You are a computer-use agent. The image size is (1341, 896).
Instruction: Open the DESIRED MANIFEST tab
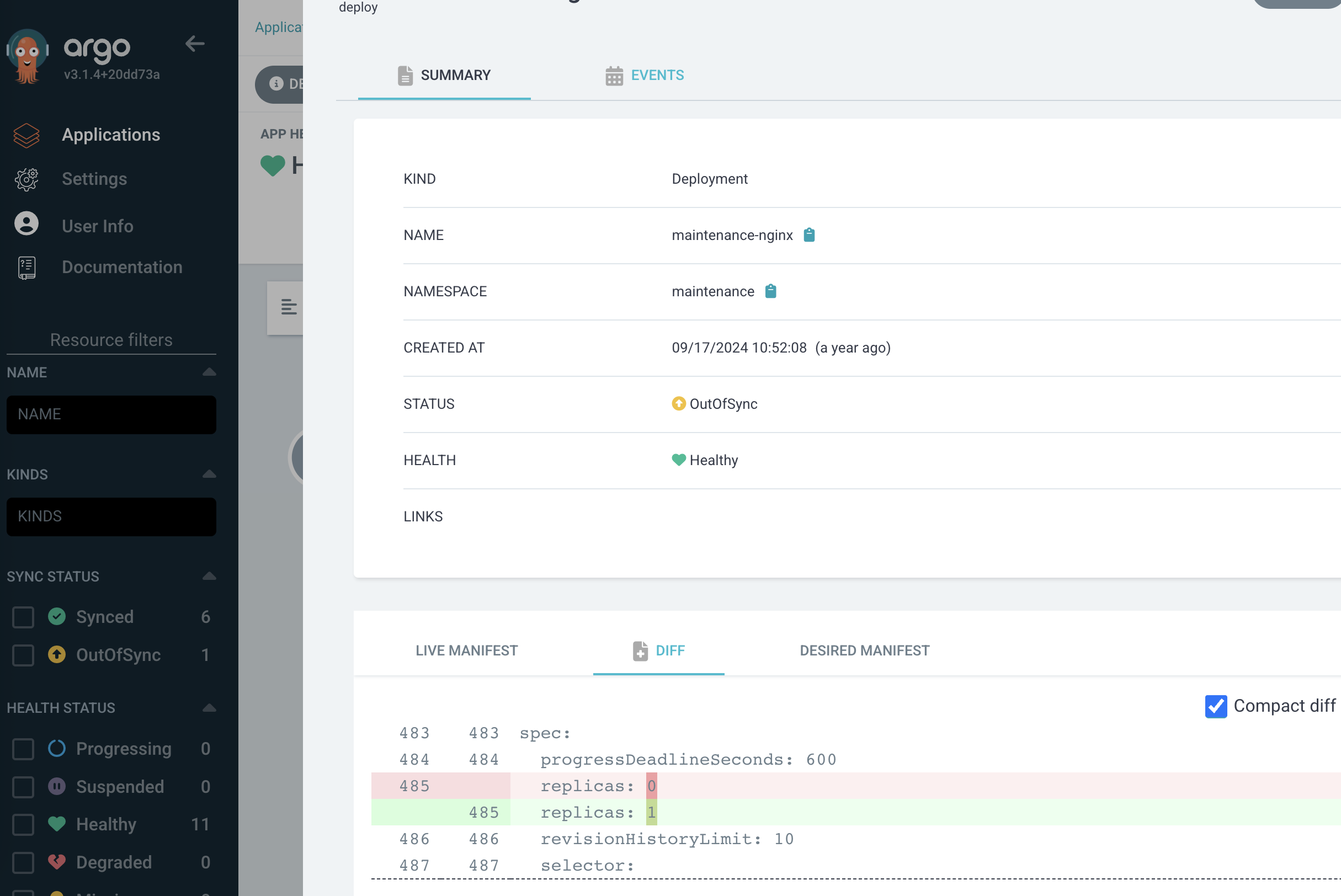click(864, 651)
